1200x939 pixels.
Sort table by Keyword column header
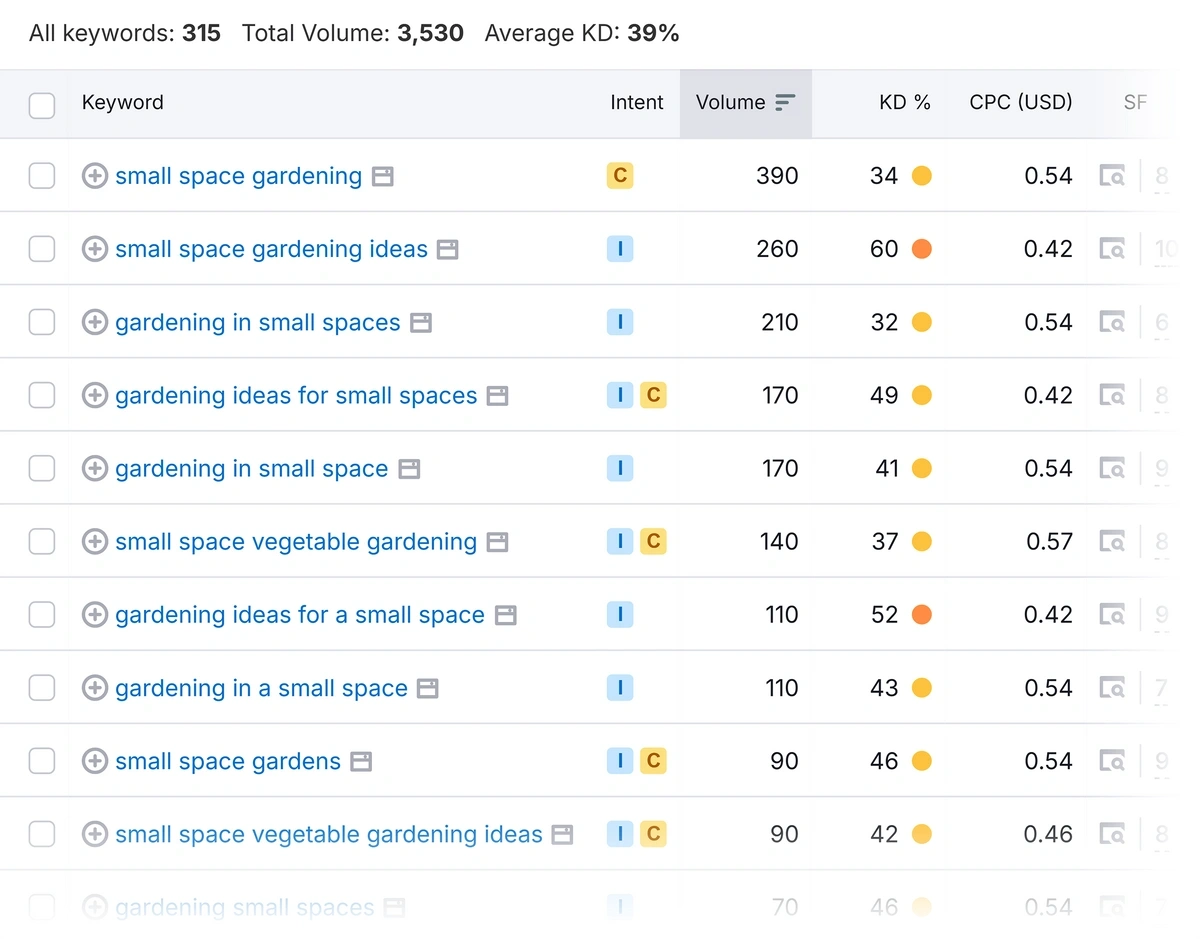click(x=122, y=102)
